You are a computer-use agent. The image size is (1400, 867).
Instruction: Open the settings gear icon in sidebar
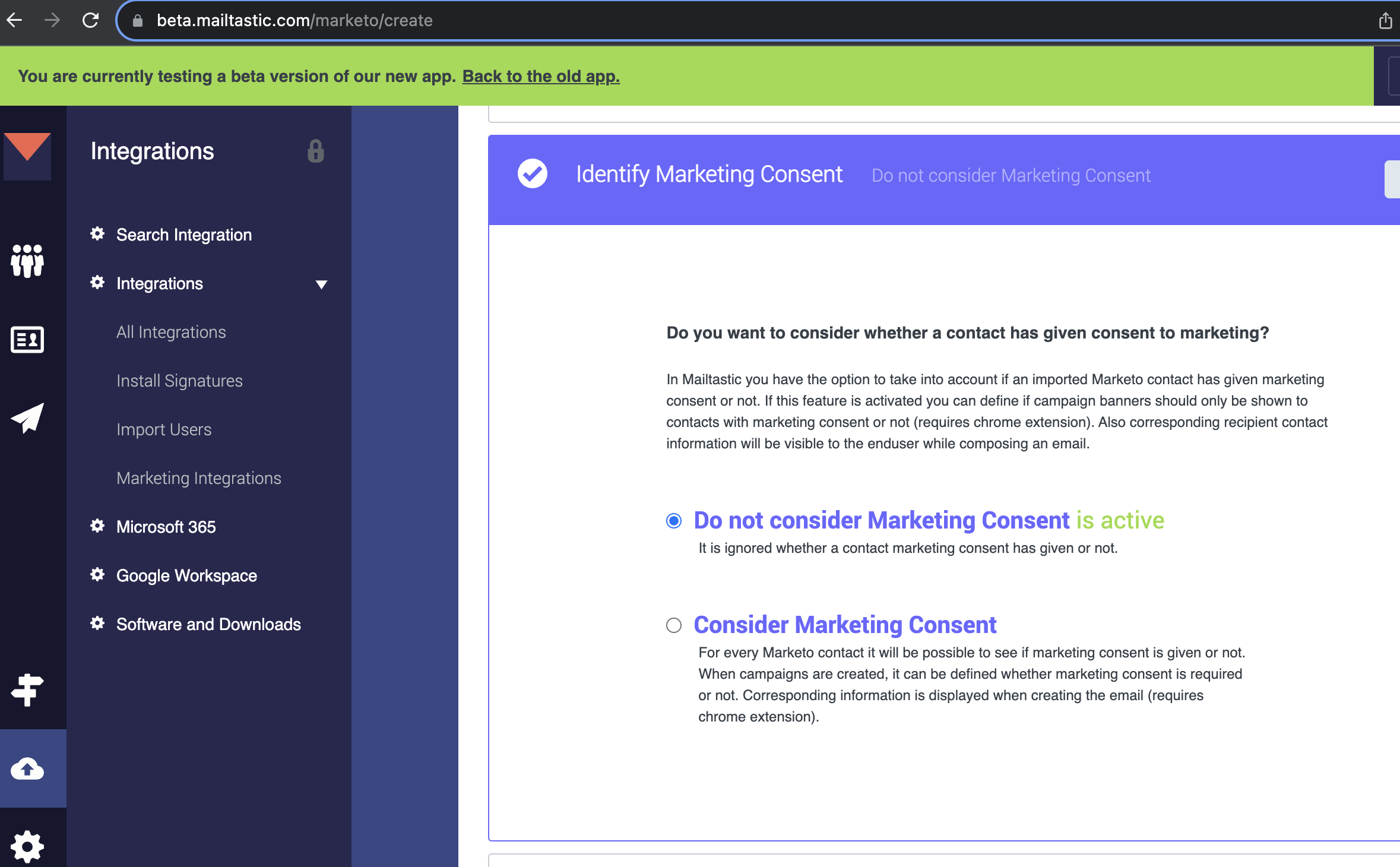point(27,846)
